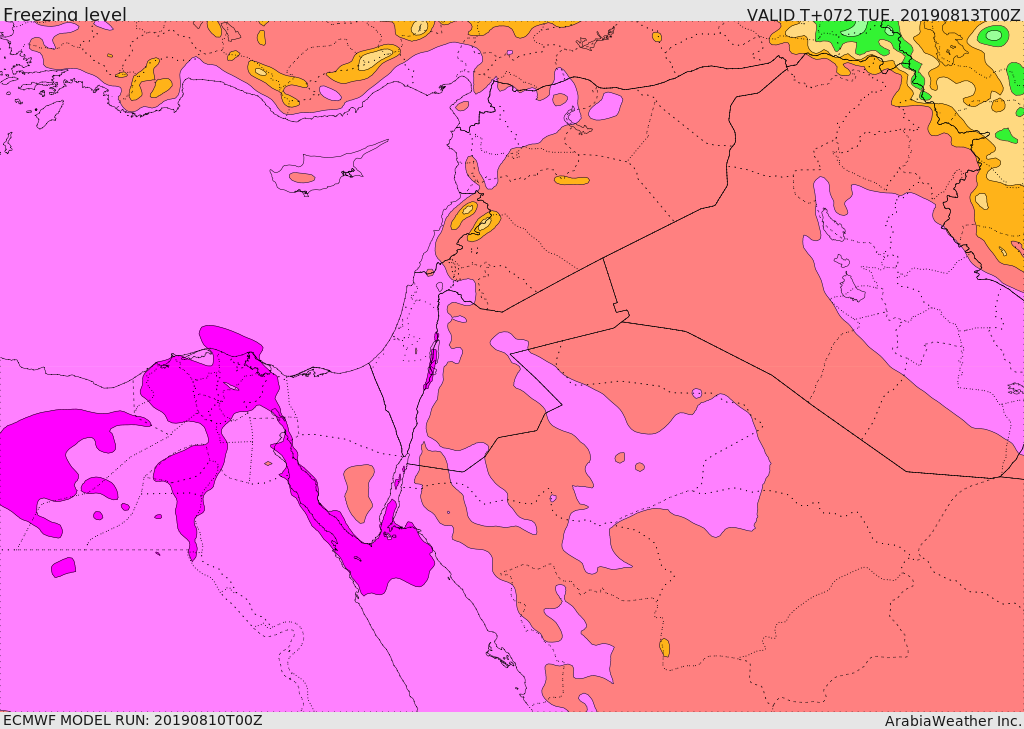Click the small orange spot in the south
Viewport: 1024px width, 729px height.
tap(664, 648)
